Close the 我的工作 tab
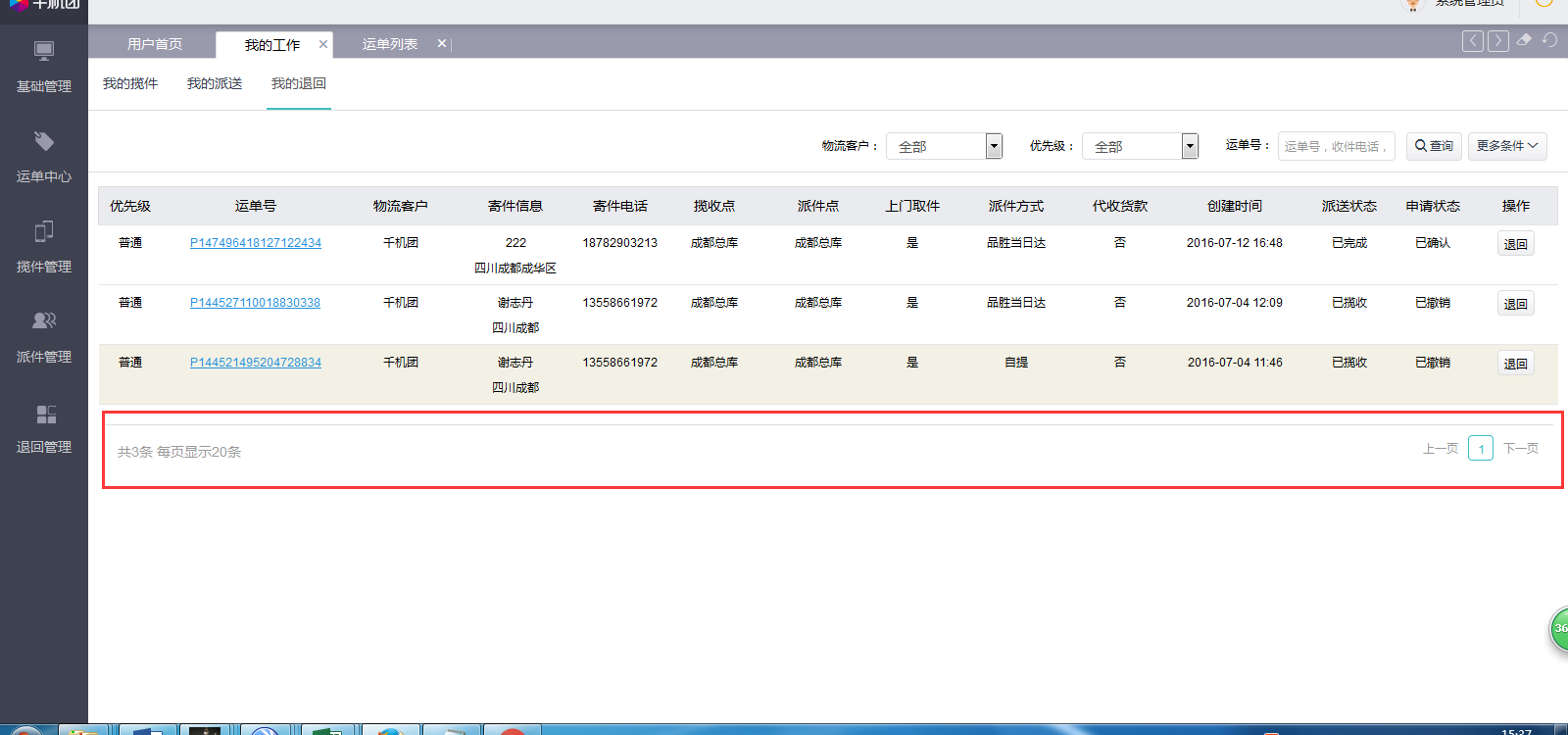This screenshot has width=1568, height=735. [323, 44]
